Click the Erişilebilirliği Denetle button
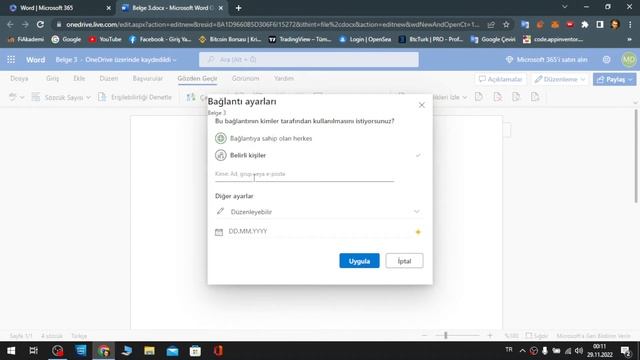The width and height of the screenshot is (640, 360). 135,97
